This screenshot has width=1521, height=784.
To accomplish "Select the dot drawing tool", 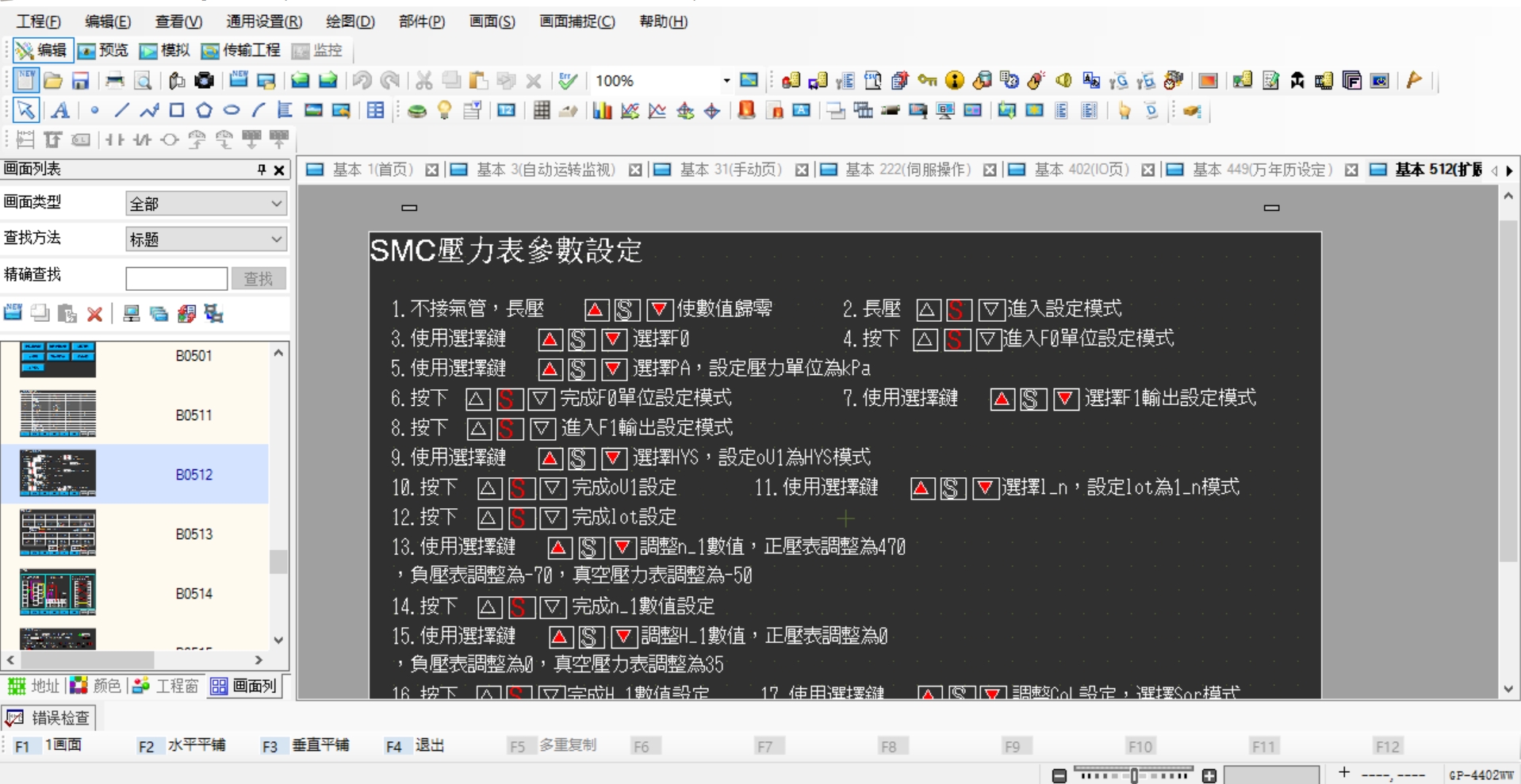I will [x=94, y=110].
